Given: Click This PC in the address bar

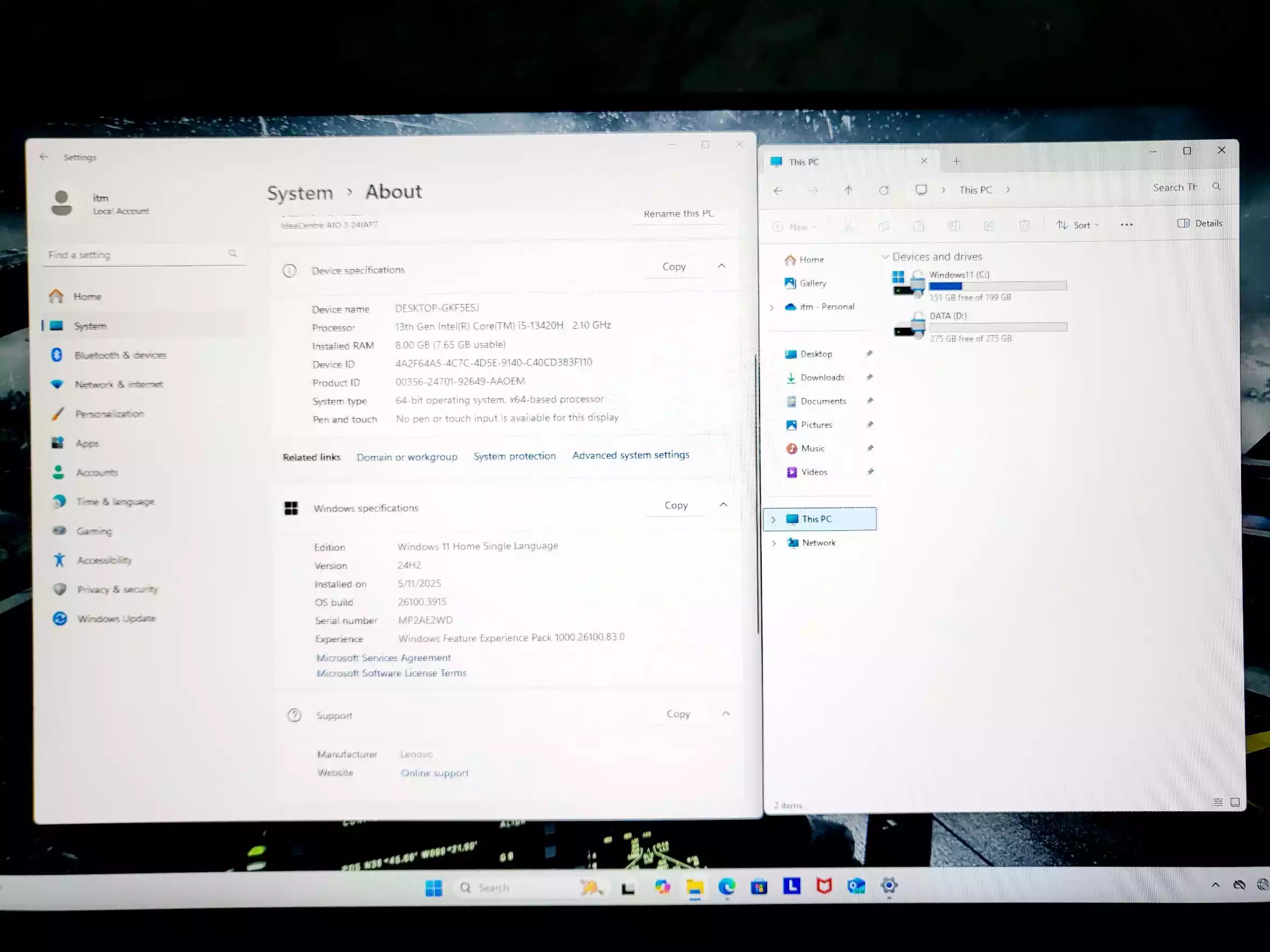Looking at the screenshot, I should pos(976,190).
